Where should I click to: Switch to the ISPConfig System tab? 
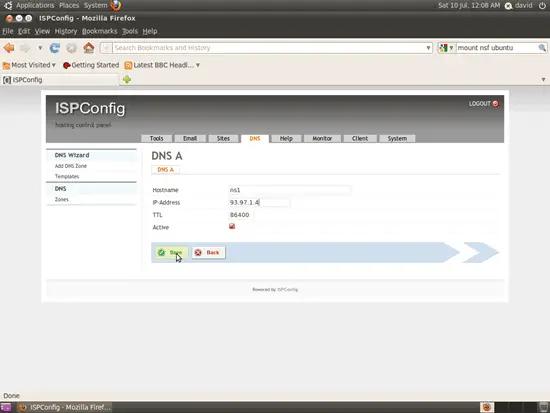pyautogui.click(x=397, y=138)
